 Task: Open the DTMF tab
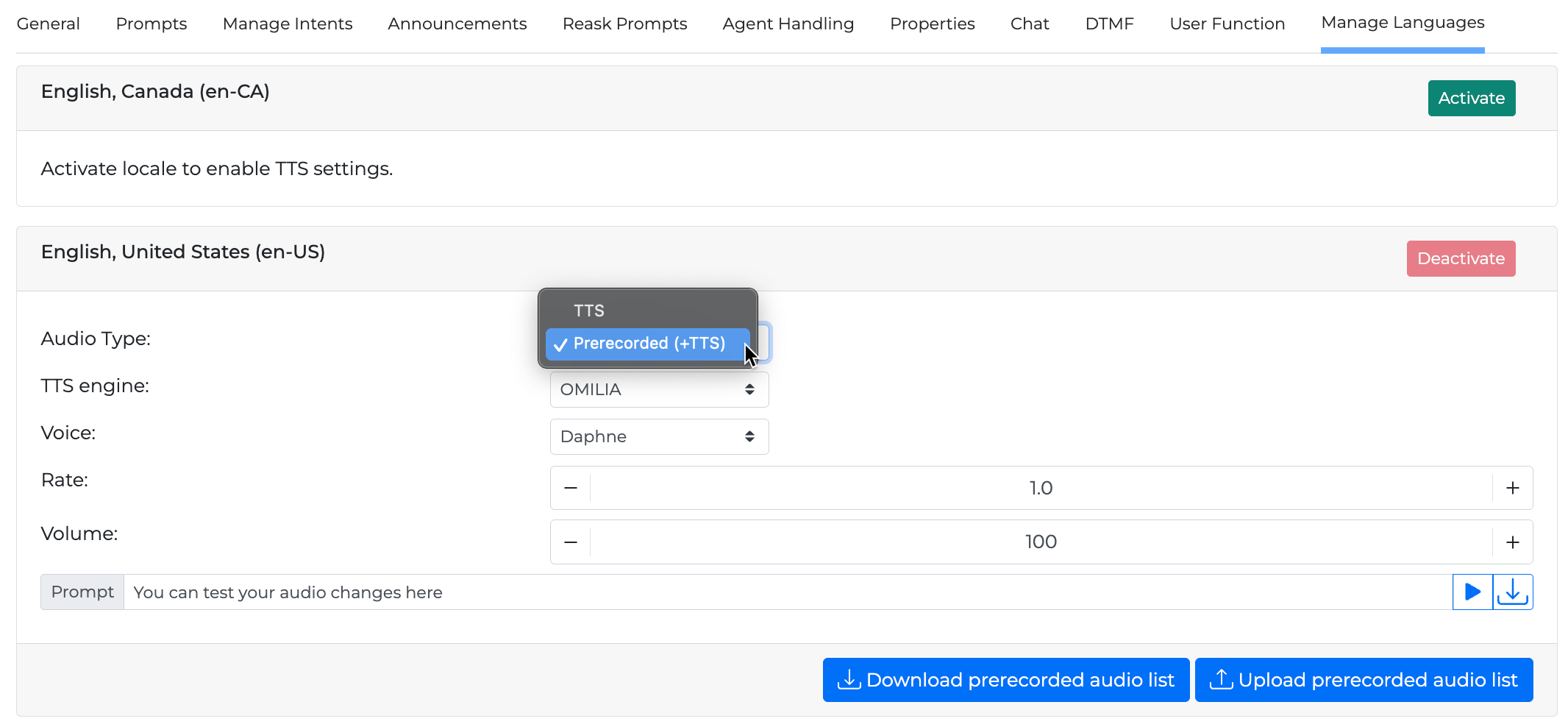coord(1109,24)
